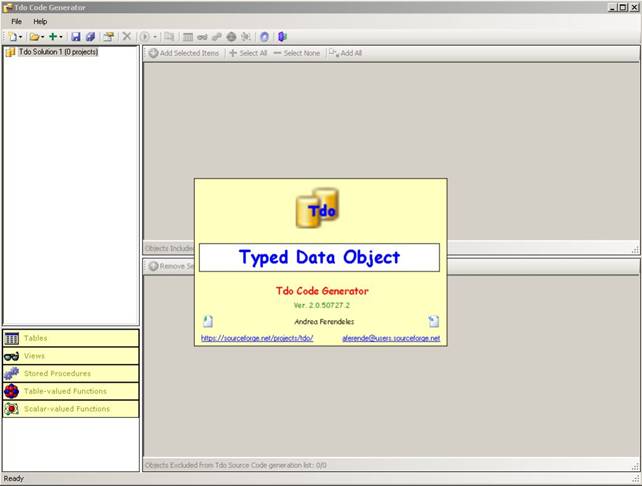Click the Andrea Ferendeles author name
This screenshot has height=486, width=642.
click(x=324, y=322)
